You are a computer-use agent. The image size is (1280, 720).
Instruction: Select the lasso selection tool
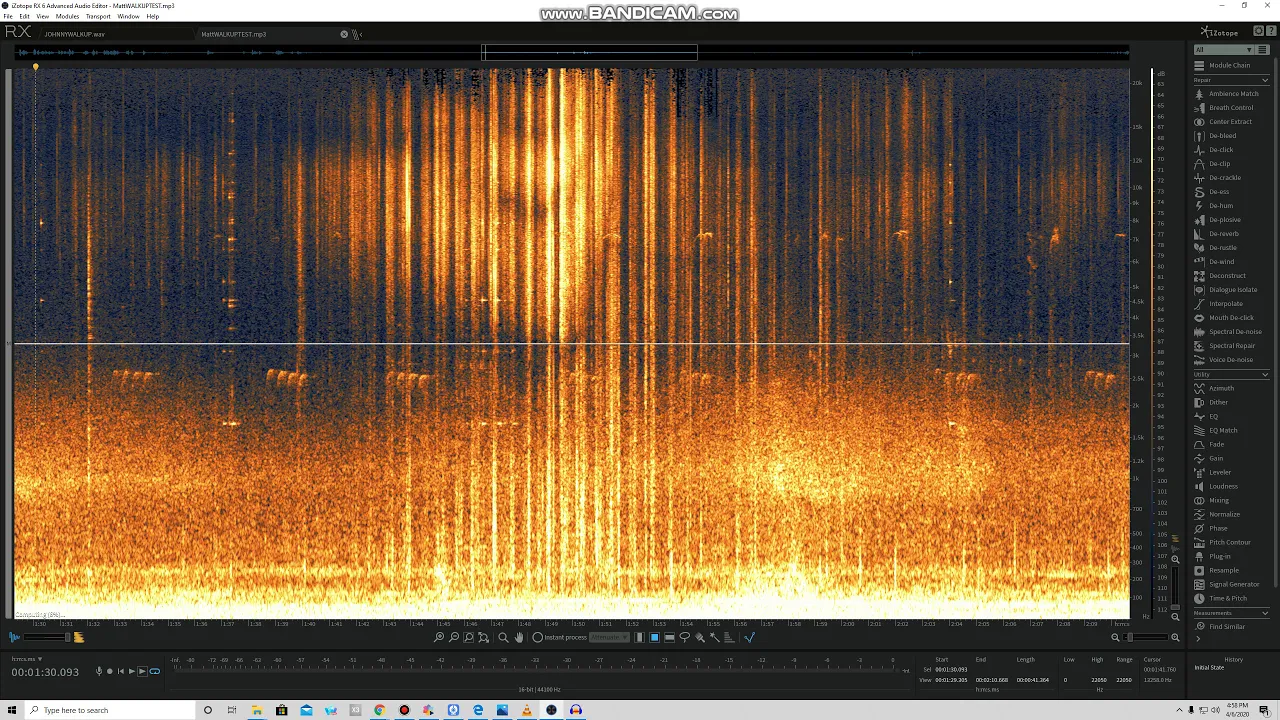tap(684, 637)
